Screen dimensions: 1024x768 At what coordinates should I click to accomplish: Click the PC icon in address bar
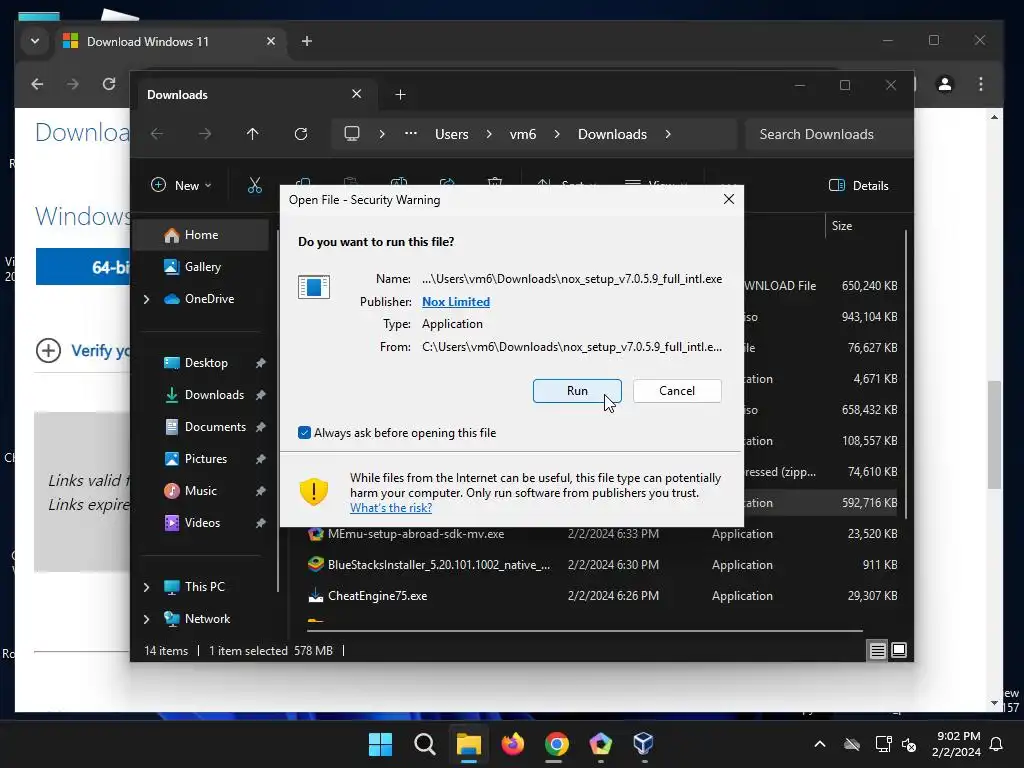352,134
